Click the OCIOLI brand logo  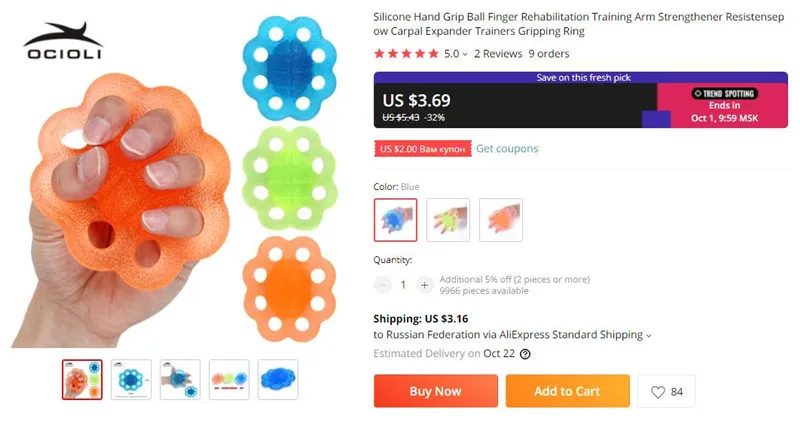pos(63,41)
